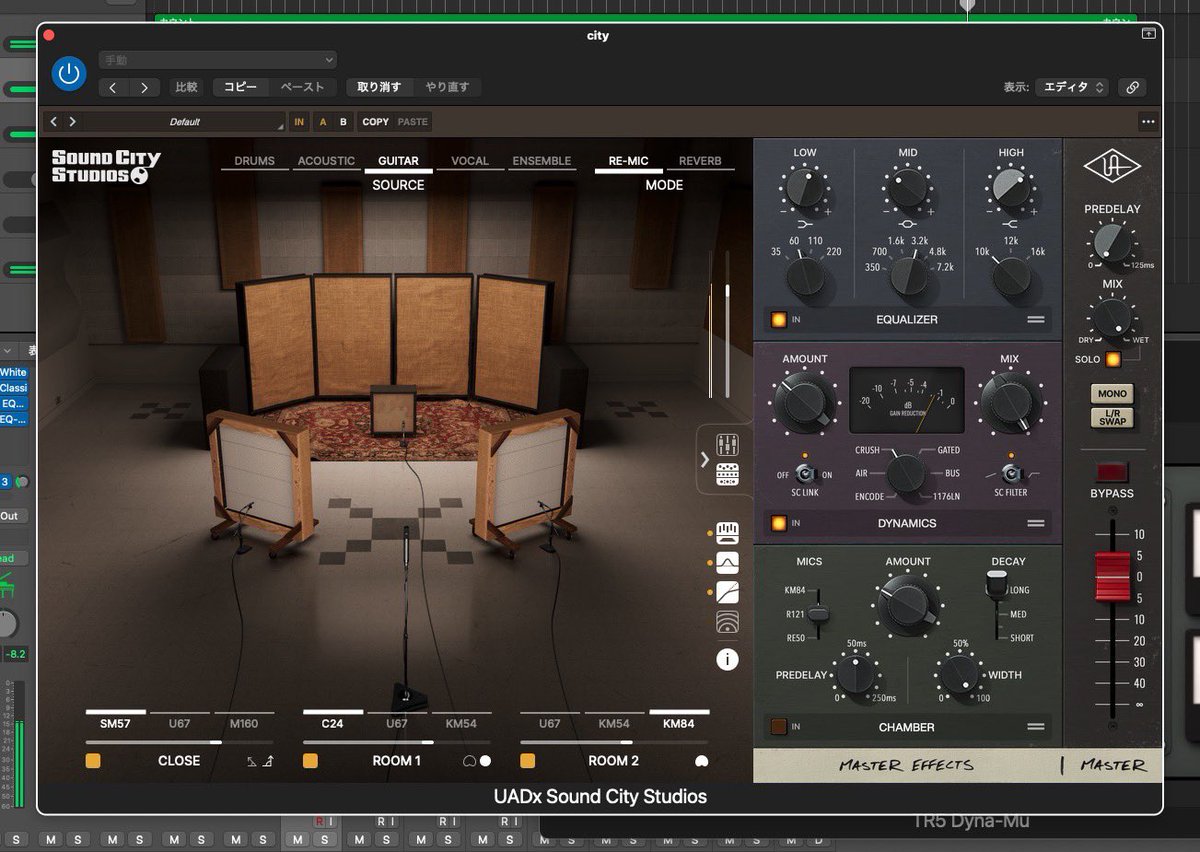Click the 比較 compare button
The height and width of the screenshot is (852, 1200).
click(x=186, y=87)
